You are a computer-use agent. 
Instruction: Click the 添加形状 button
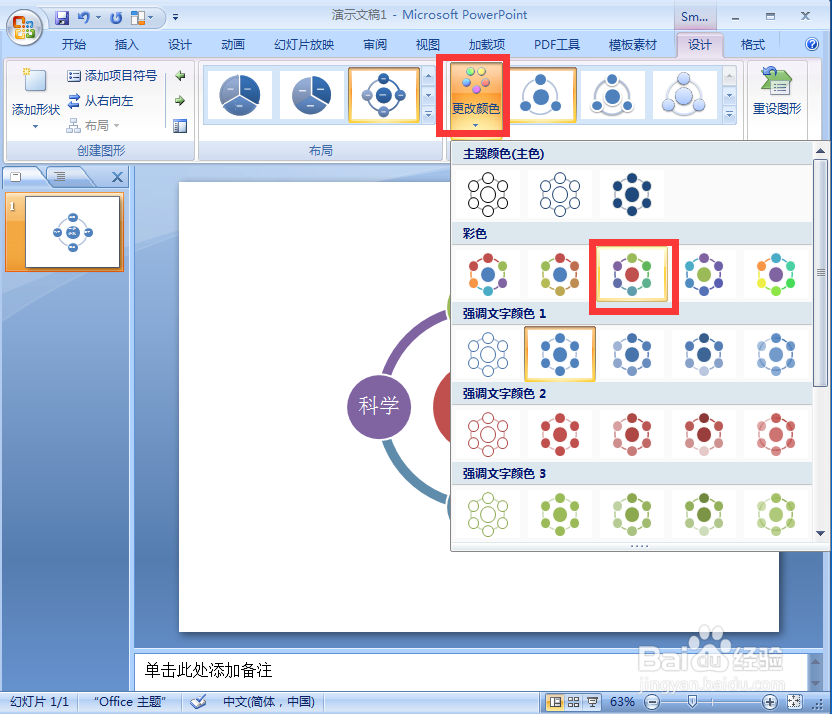(36, 98)
